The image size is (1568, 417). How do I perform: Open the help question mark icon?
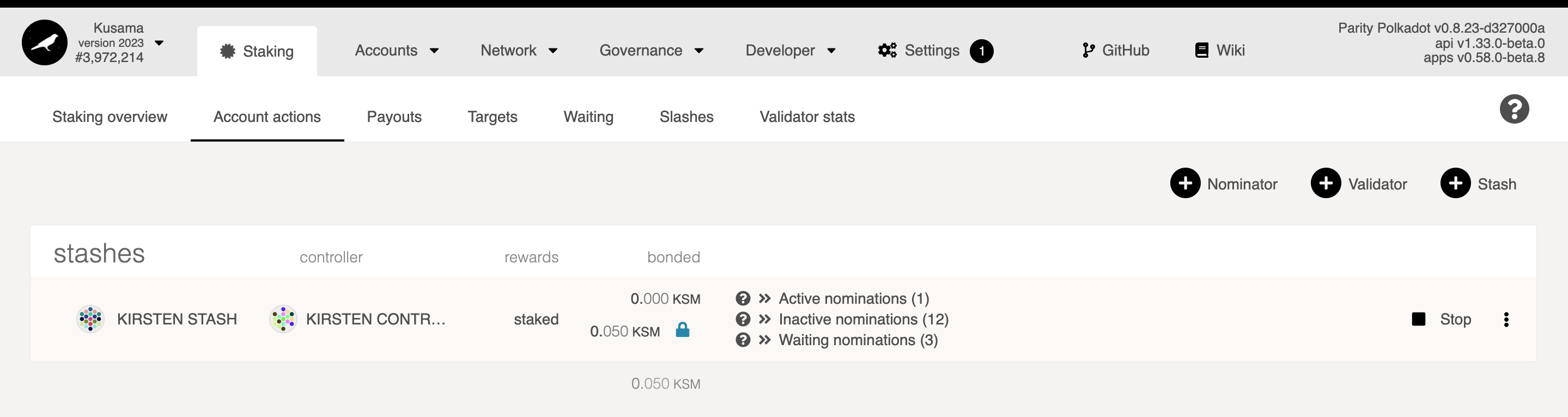point(1513,109)
